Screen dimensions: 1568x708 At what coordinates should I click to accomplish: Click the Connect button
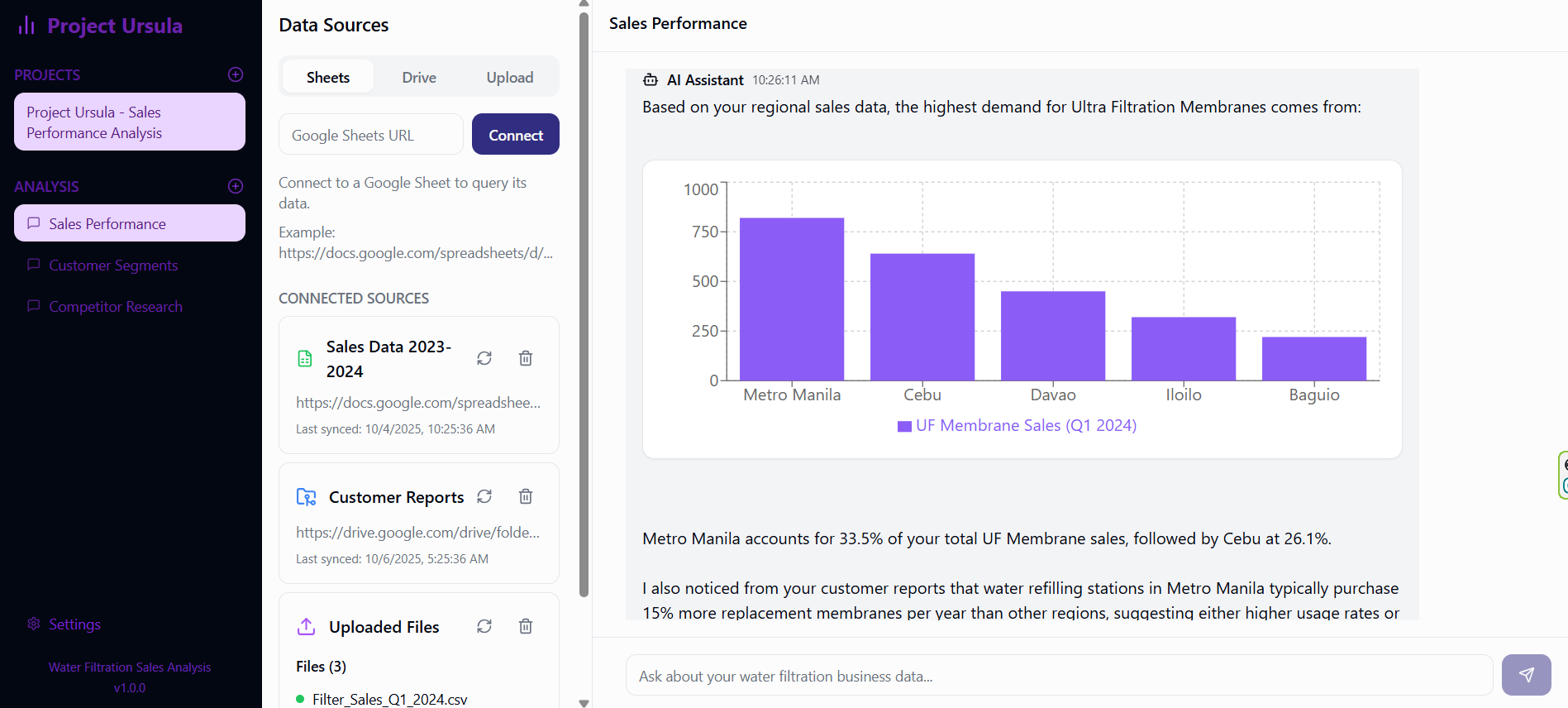516,135
